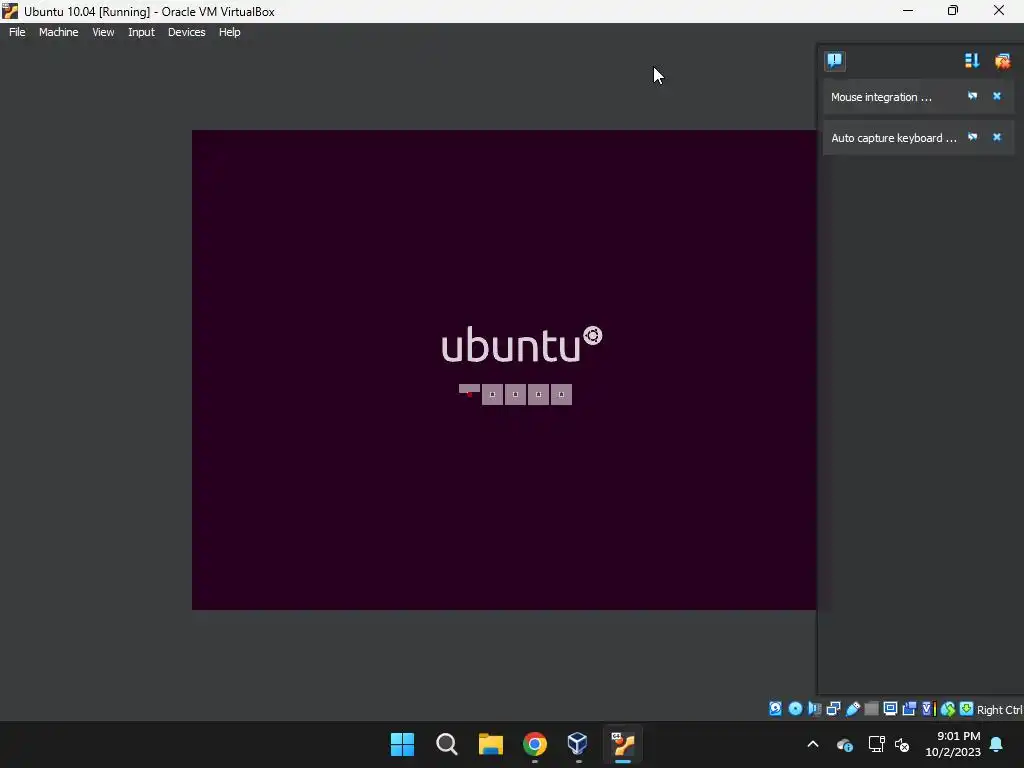Click the running VM taskbar icon
This screenshot has height=768, width=1024.
[623, 744]
